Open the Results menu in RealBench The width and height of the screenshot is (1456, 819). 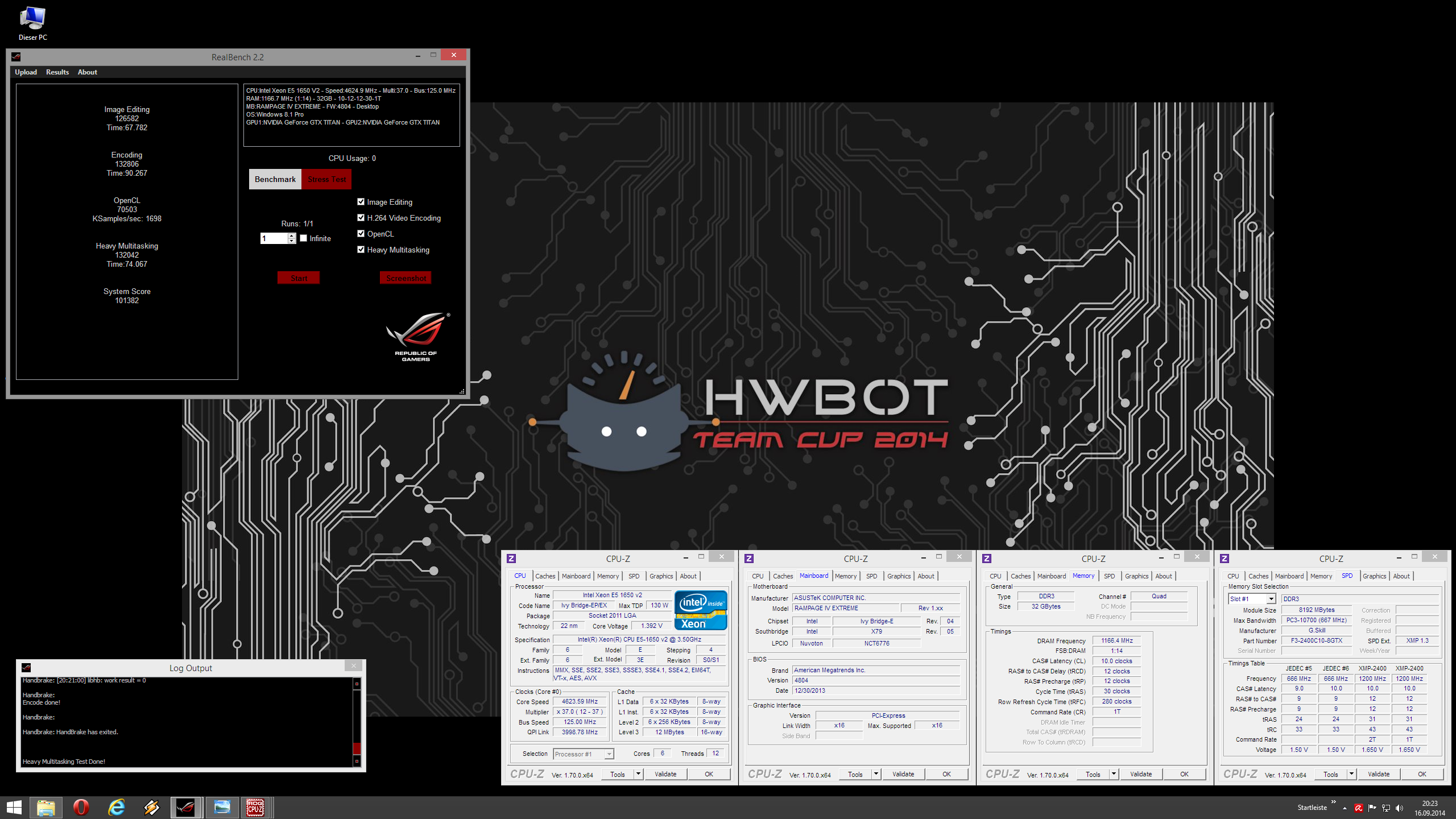(57, 72)
